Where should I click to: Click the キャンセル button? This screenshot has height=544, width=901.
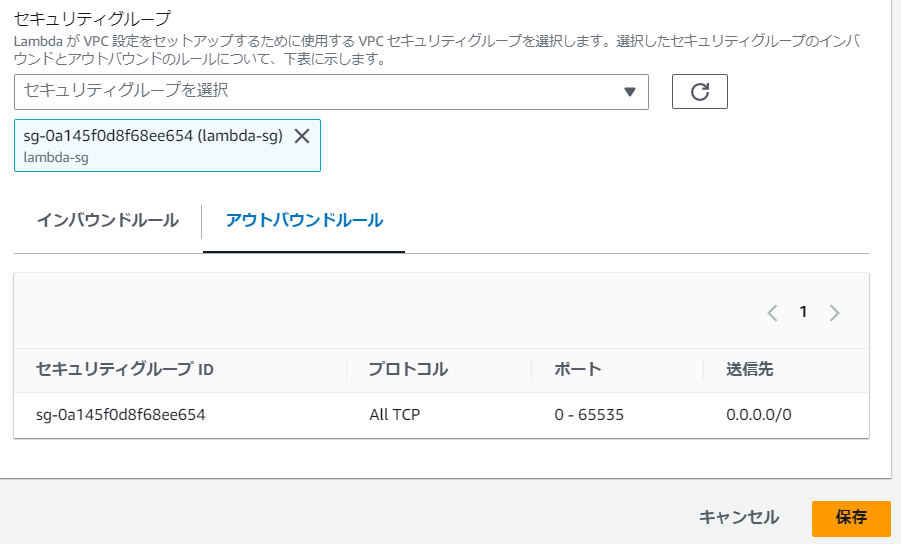(x=738, y=517)
